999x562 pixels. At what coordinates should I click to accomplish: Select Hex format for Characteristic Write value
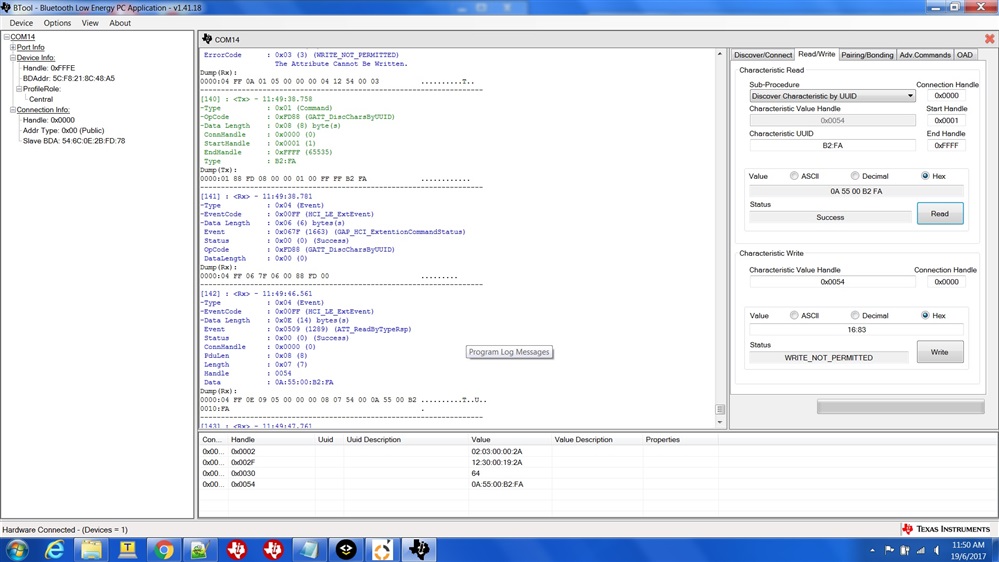[925, 315]
